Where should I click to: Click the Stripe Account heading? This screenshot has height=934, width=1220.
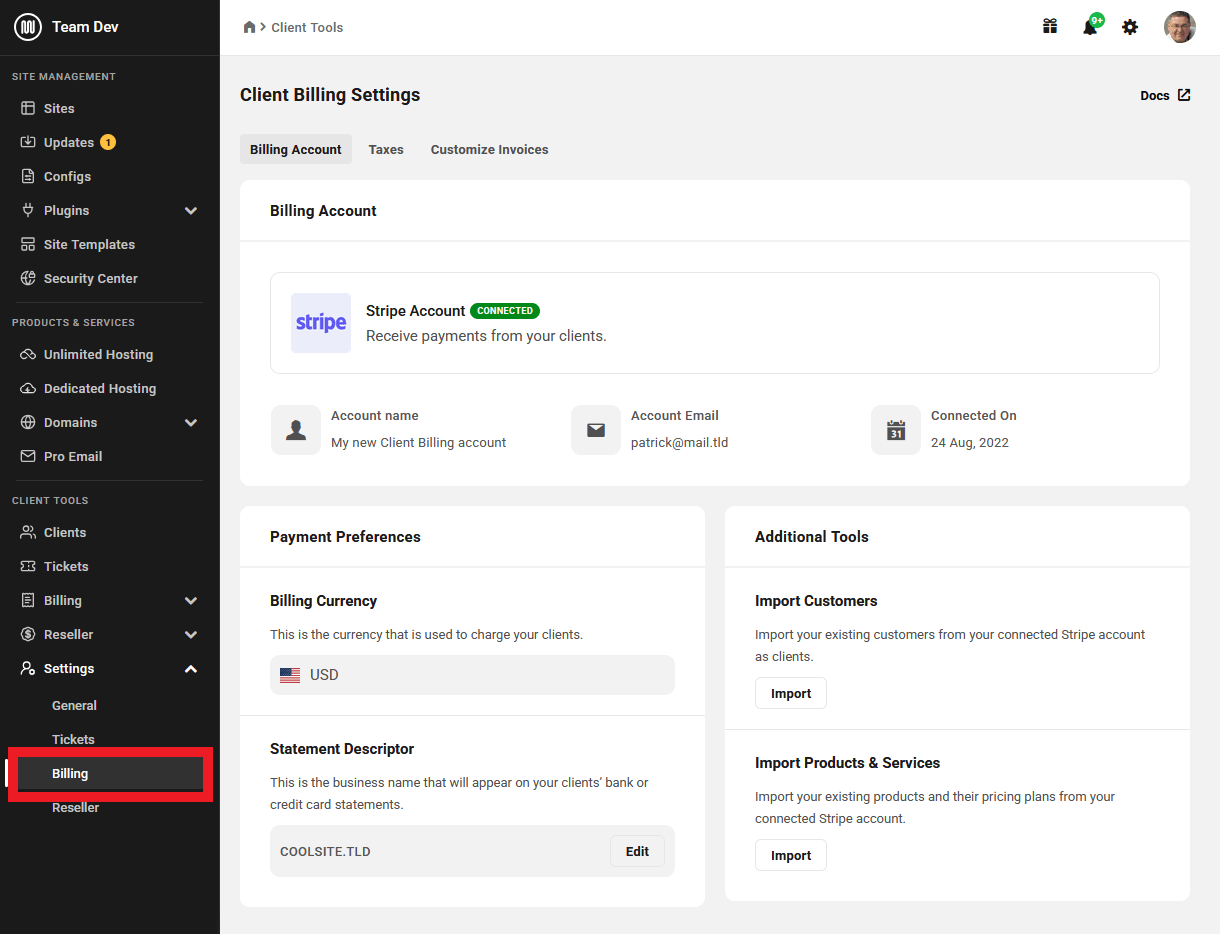(x=416, y=311)
